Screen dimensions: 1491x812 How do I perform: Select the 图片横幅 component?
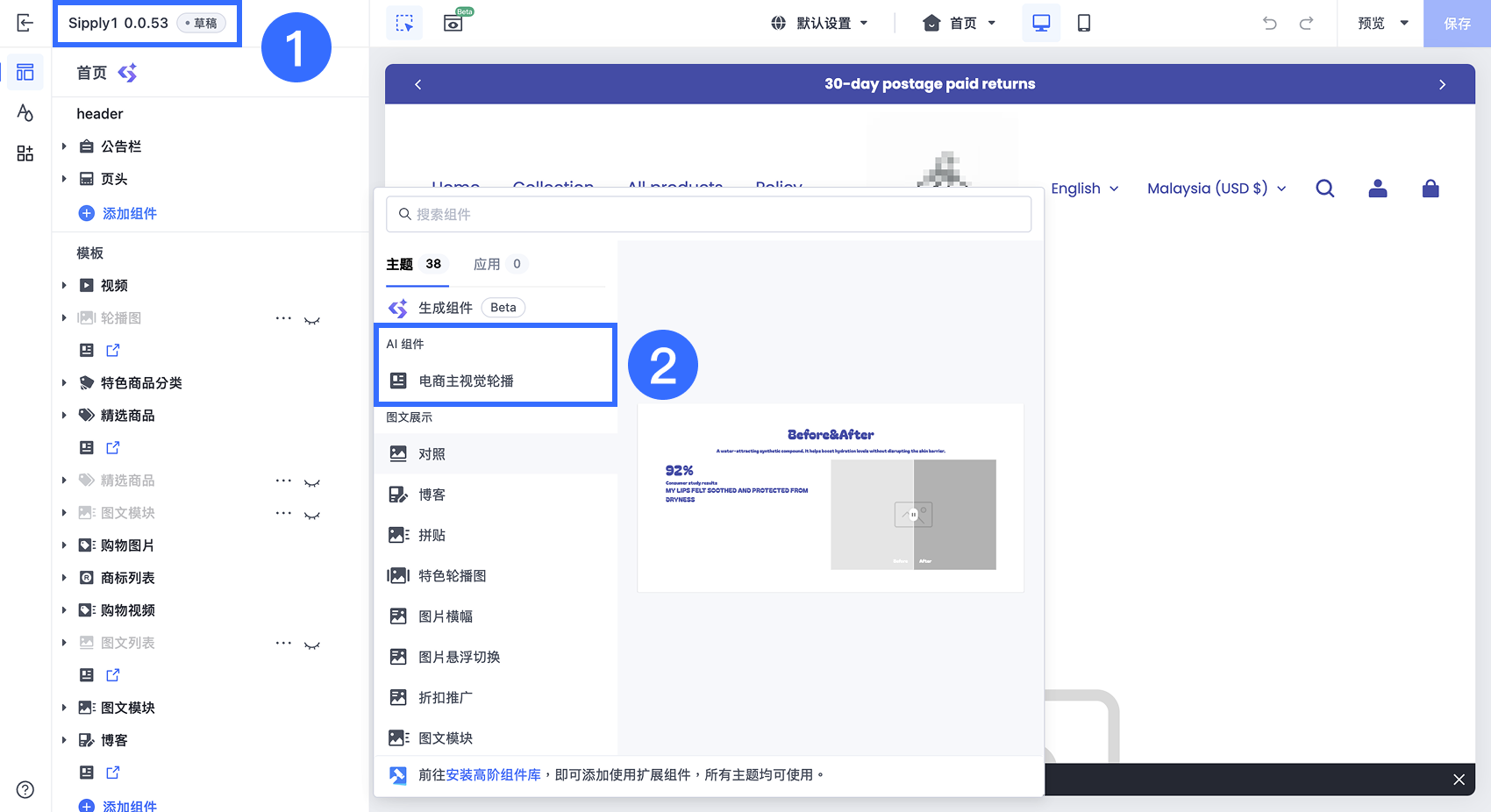[x=496, y=616]
